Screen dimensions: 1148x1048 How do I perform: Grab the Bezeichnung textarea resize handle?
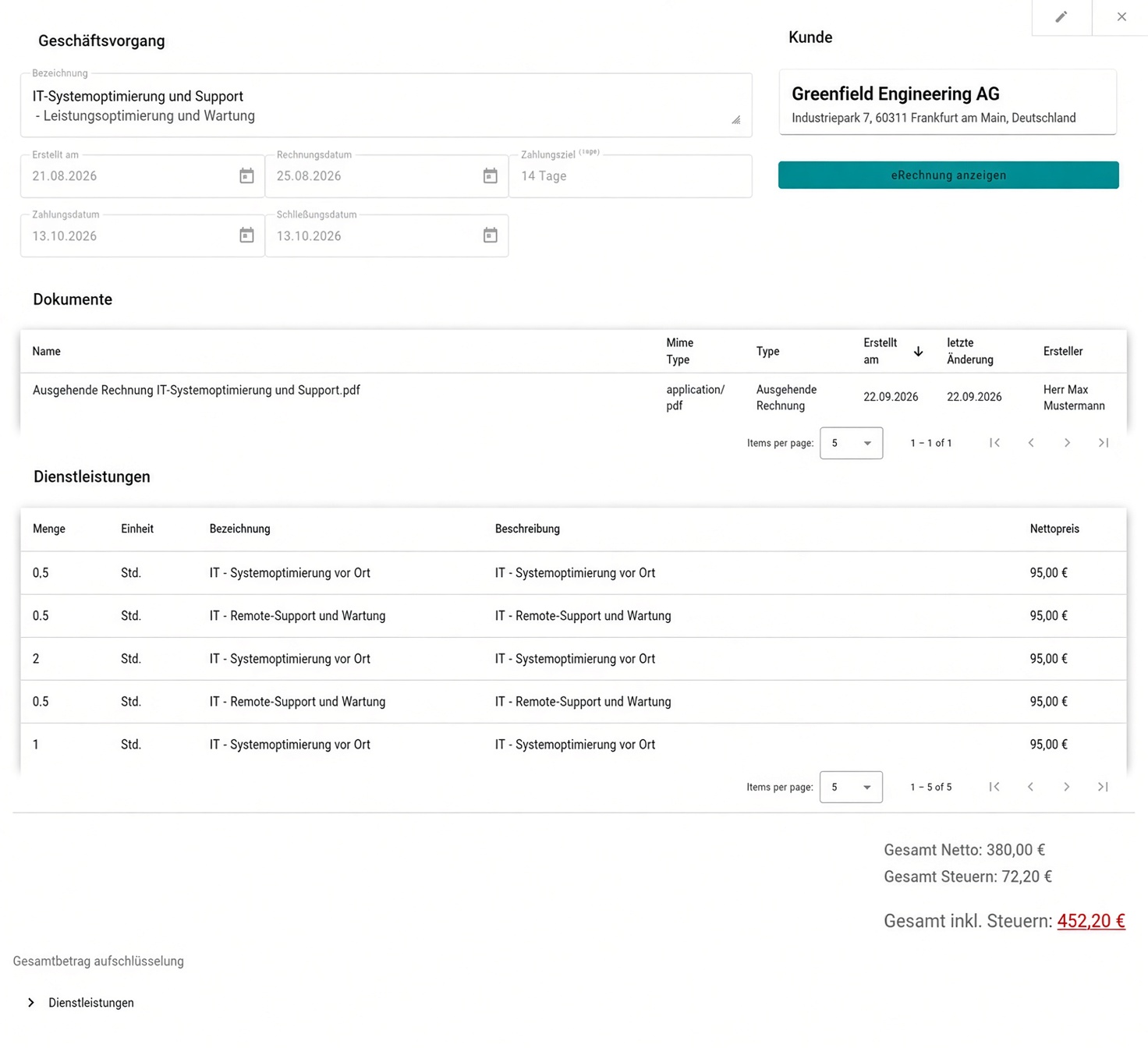coord(735,120)
